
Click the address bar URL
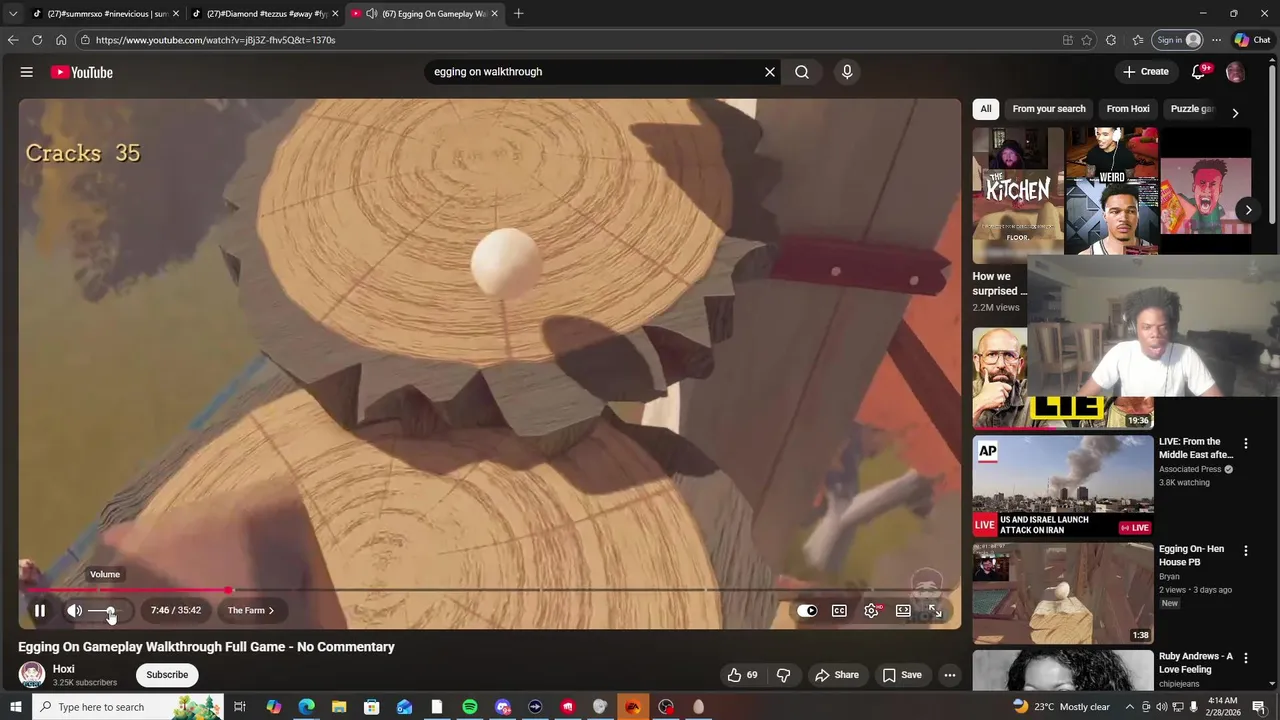coord(215,40)
